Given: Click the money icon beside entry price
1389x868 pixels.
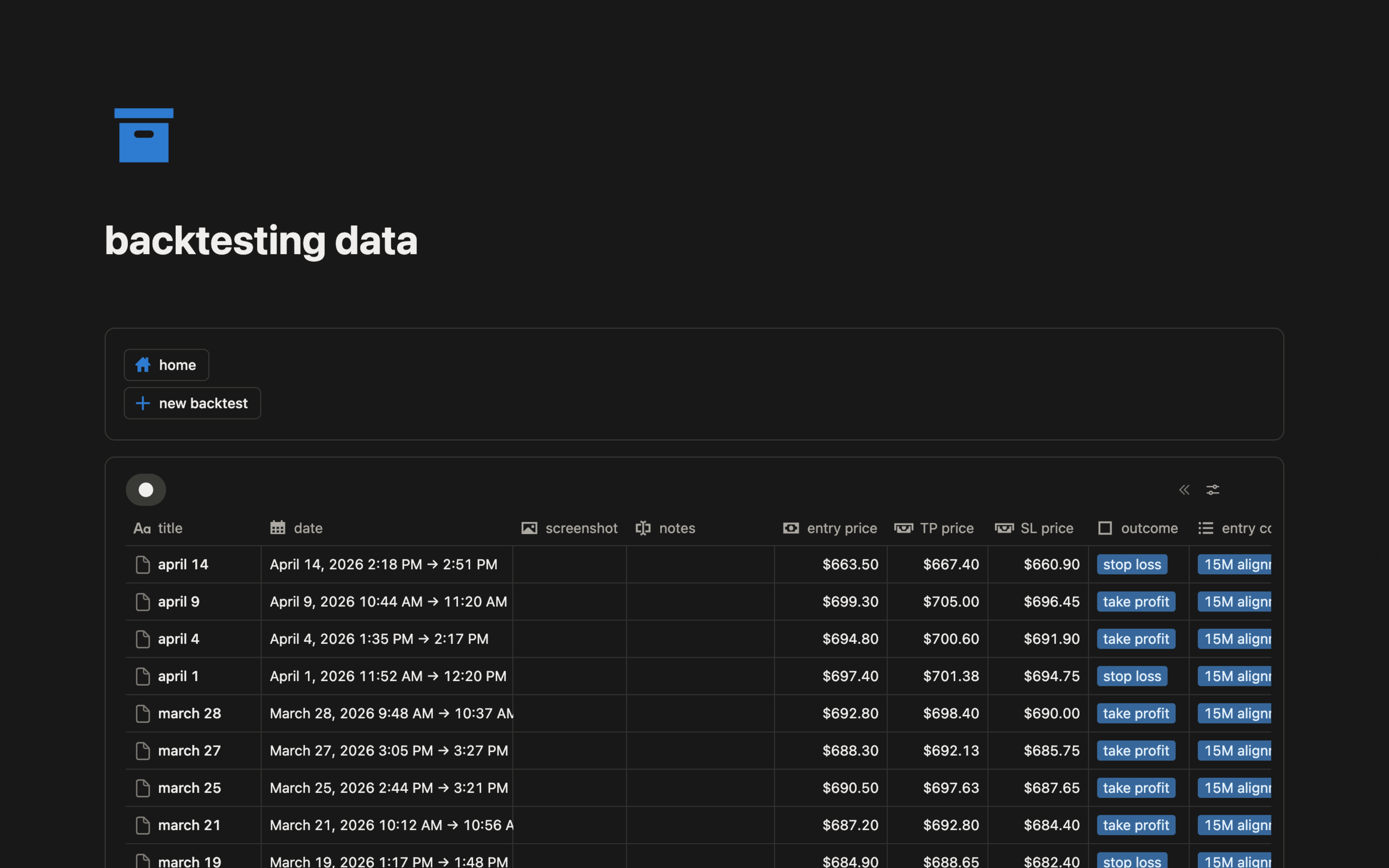Looking at the screenshot, I should pyautogui.click(x=791, y=528).
